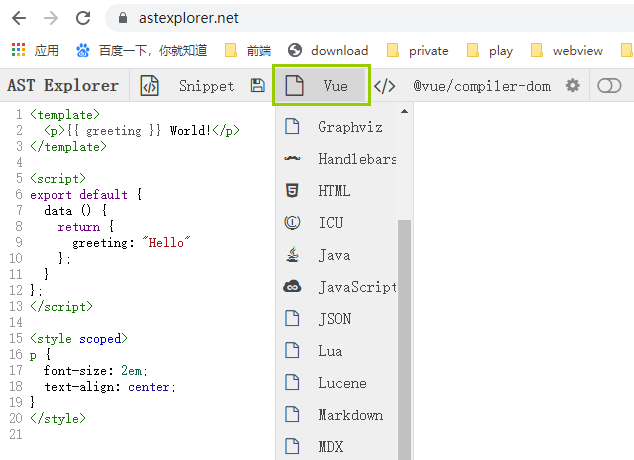Viewport: 634px width, 460px height.
Task: Open the Vue language dropdown
Action: pyautogui.click(x=321, y=85)
